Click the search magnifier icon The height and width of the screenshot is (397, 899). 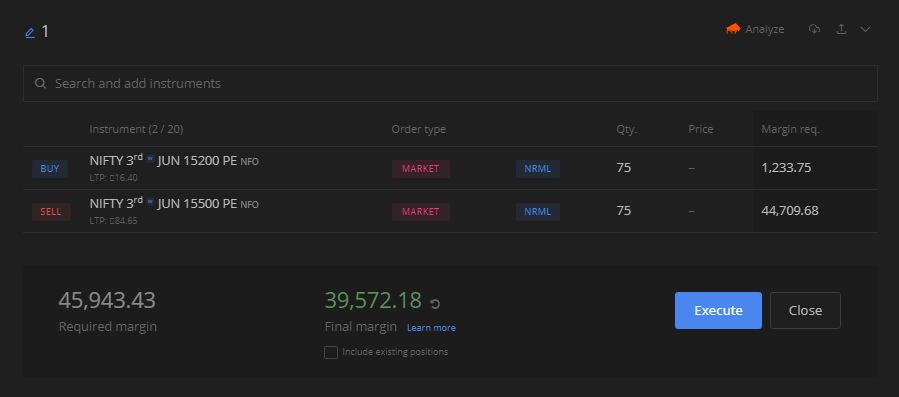[40, 83]
